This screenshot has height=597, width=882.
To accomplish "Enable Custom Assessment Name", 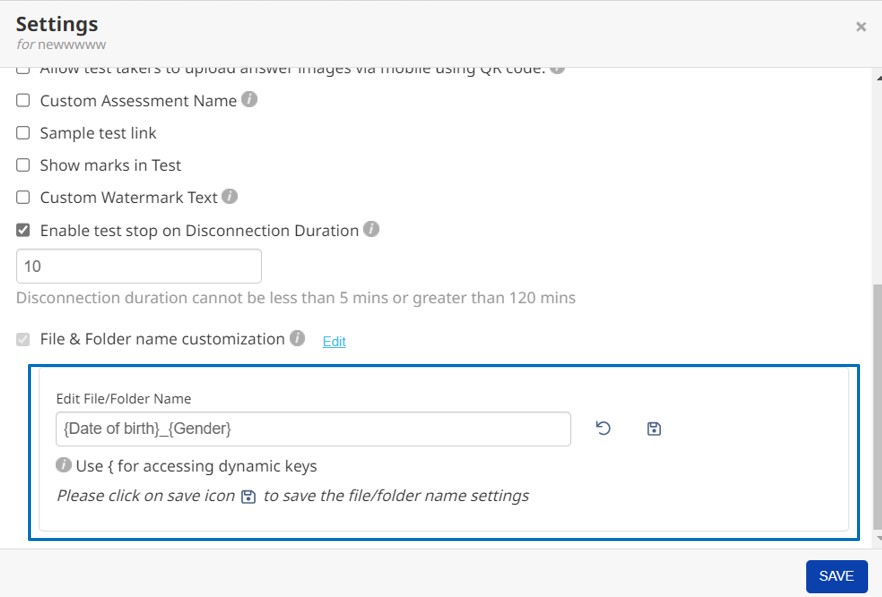I will coord(21,100).
